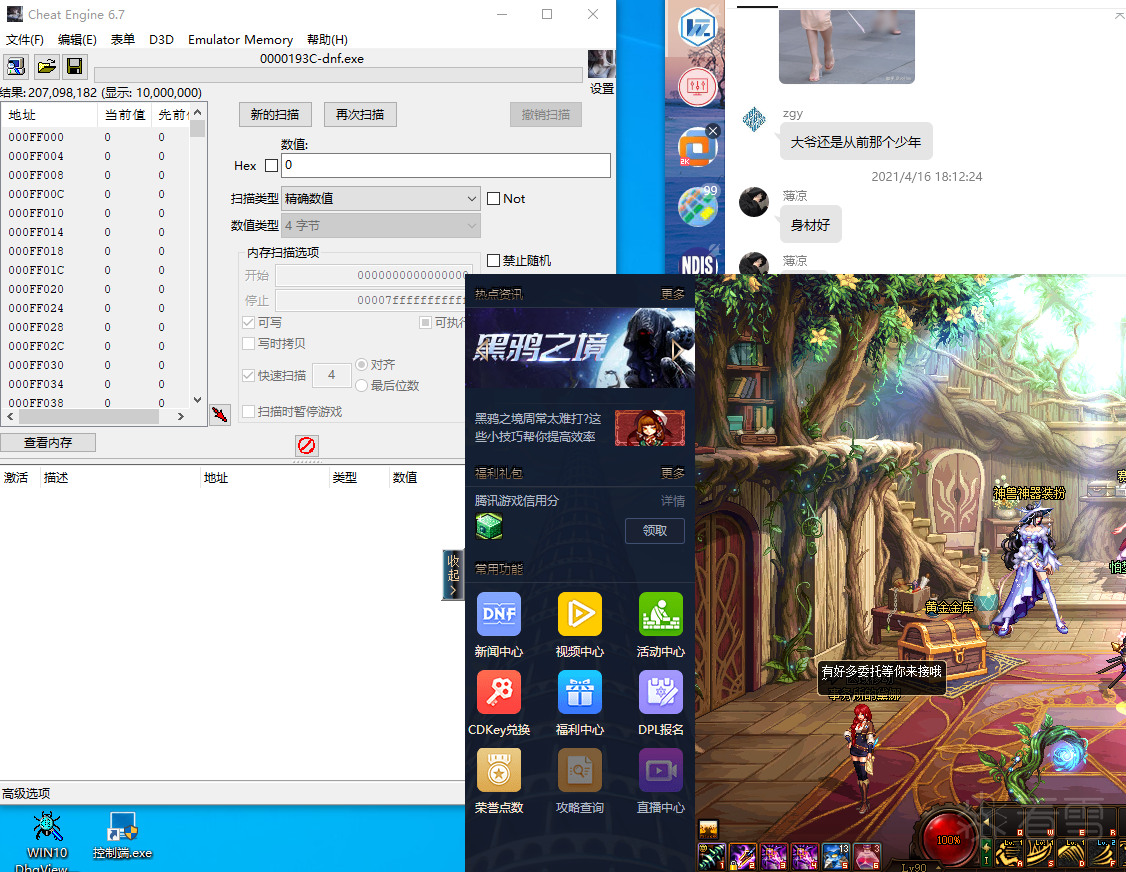1126x872 pixels.
Task: Click the green cube 腾讯游戏信用分 icon
Action: pos(489,527)
